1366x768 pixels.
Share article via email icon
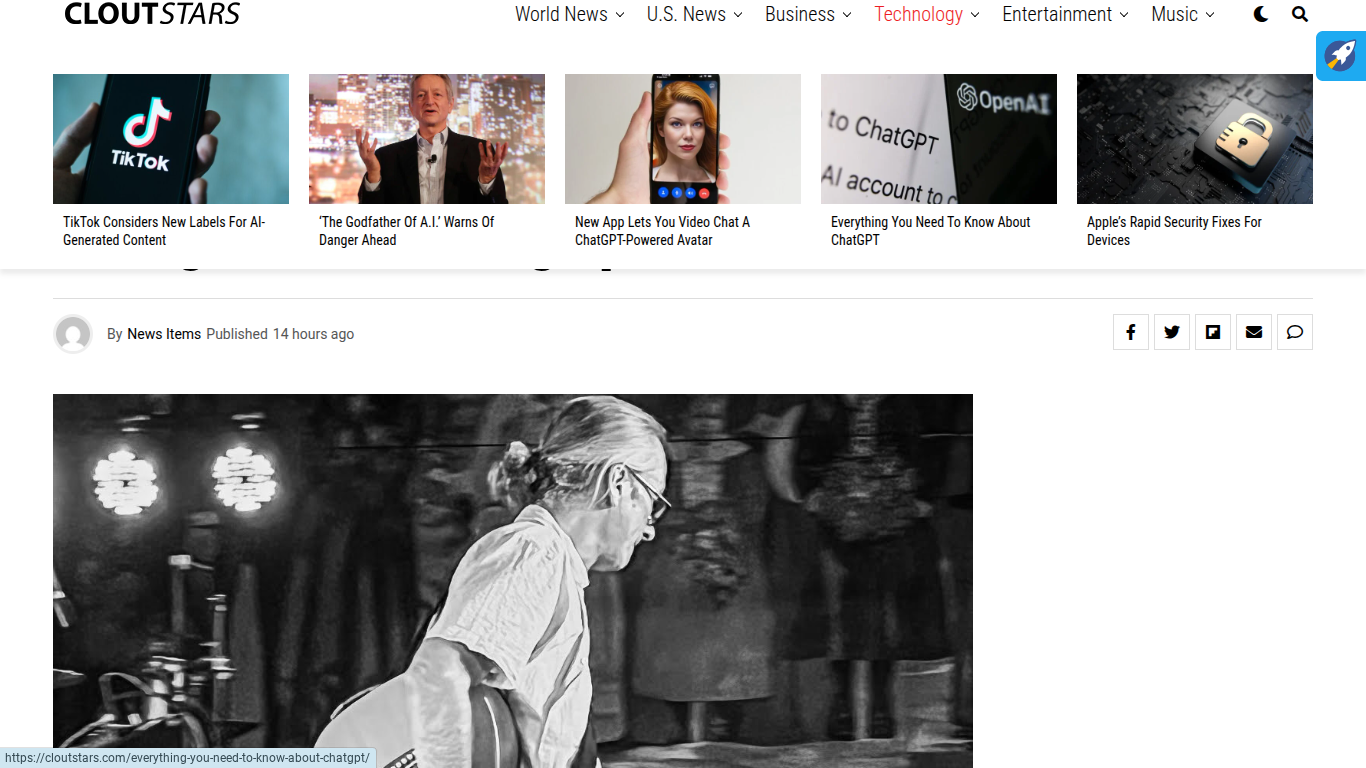1254,332
